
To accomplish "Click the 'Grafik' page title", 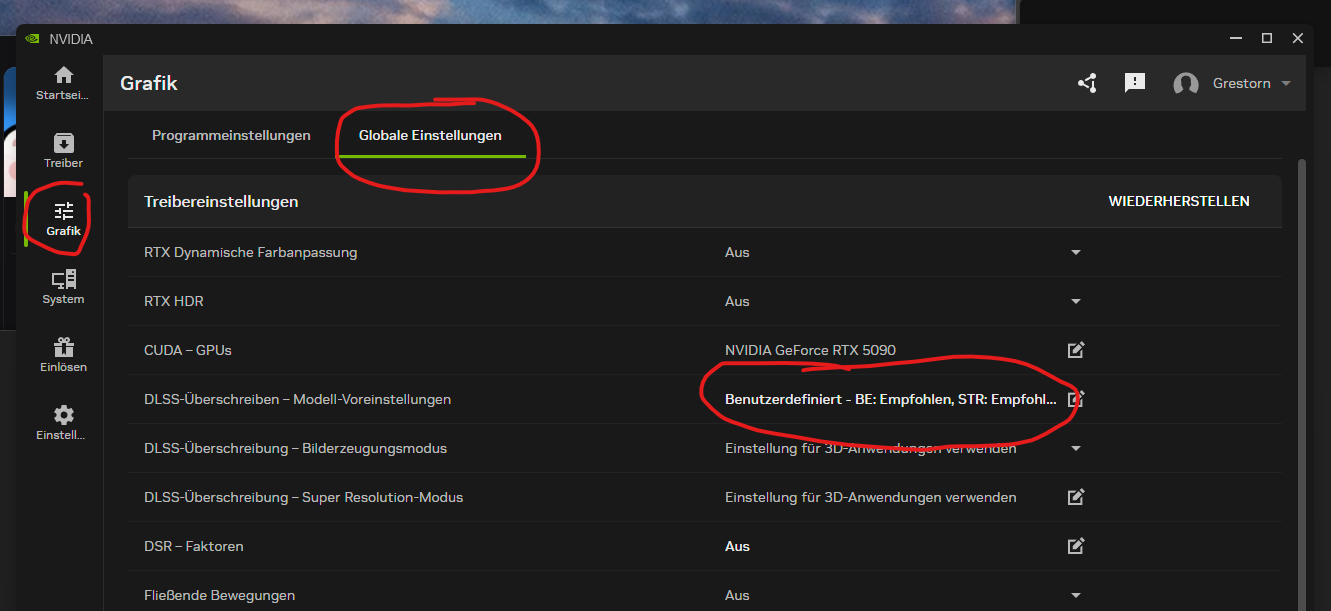I will click(x=148, y=83).
